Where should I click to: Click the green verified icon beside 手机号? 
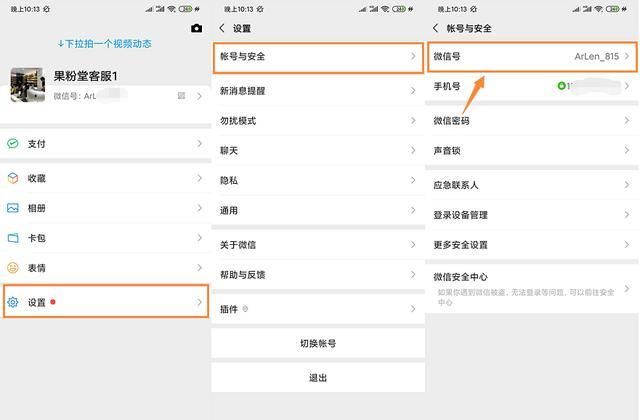coord(561,86)
